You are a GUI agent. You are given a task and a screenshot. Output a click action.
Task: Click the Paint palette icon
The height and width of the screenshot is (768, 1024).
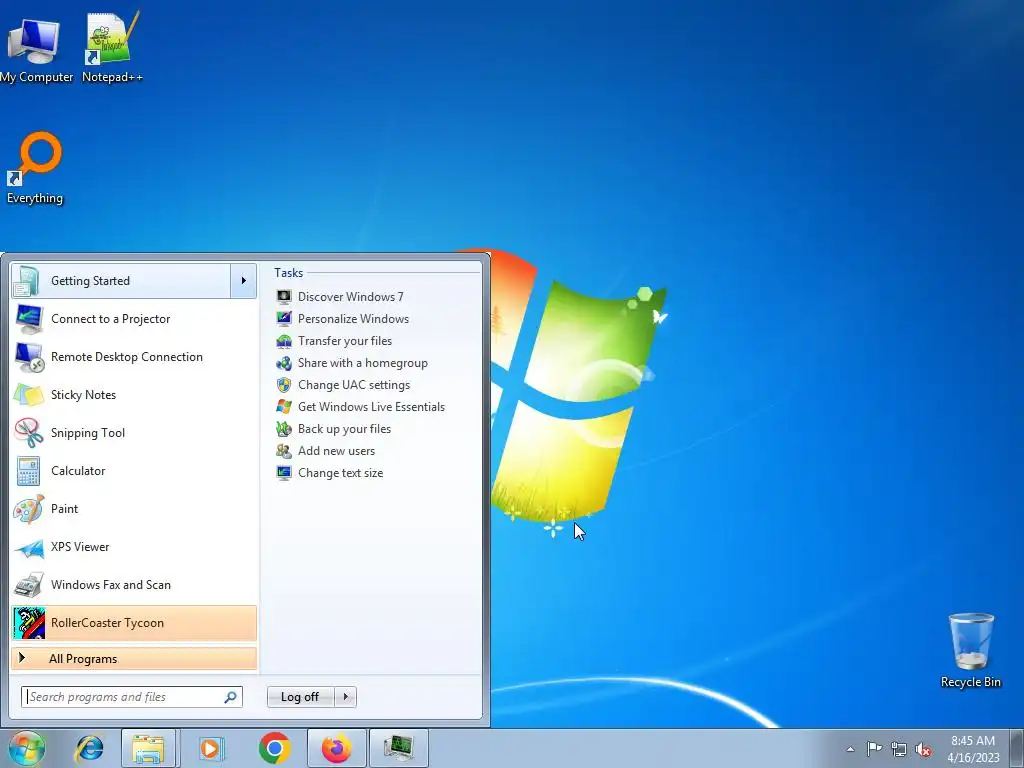pos(29,509)
